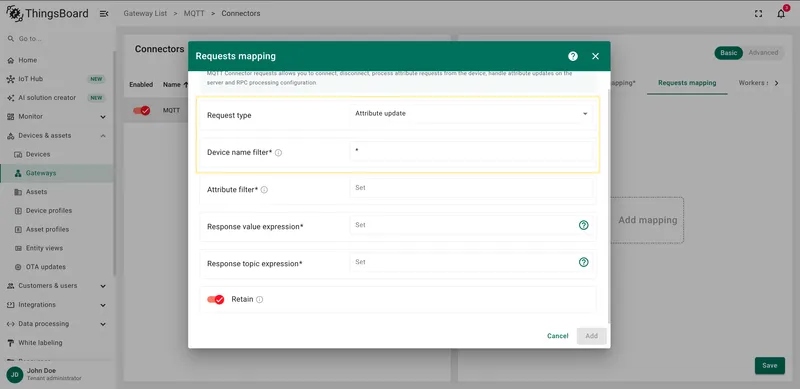Viewport: 800px width, 389px height.
Task: Click the OTA updates icon
Action: (x=18, y=267)
